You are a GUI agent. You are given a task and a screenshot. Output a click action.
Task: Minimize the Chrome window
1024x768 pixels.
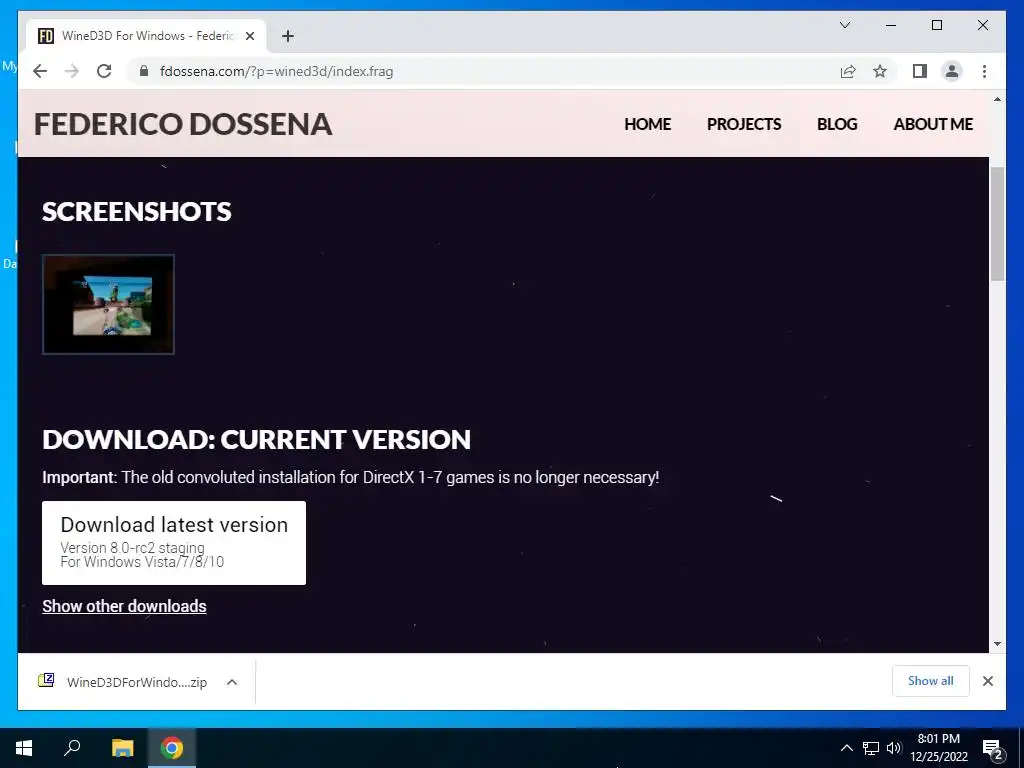click(x=891, y=25)
